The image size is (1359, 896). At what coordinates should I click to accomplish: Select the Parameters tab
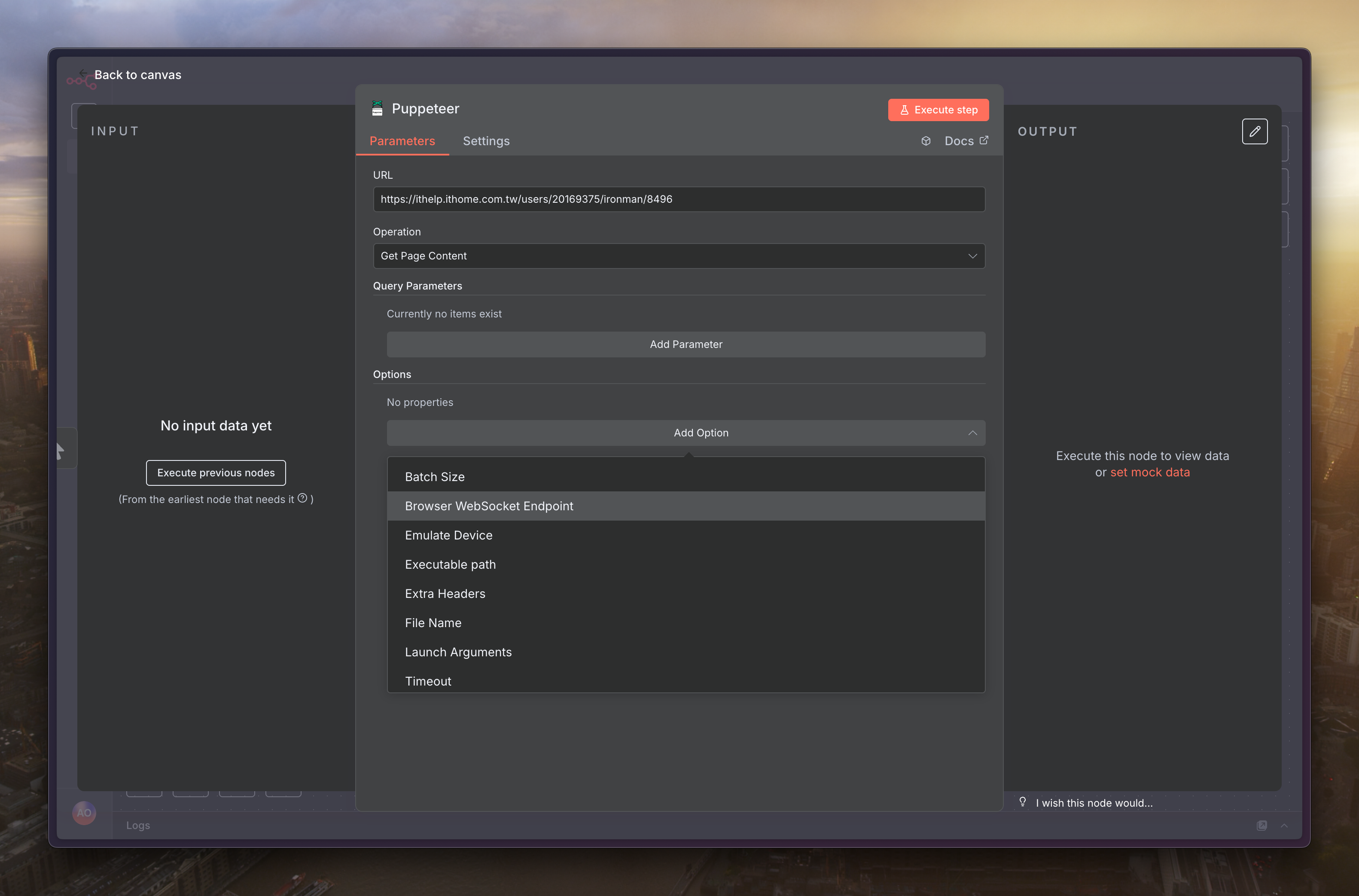click(402, 141)
